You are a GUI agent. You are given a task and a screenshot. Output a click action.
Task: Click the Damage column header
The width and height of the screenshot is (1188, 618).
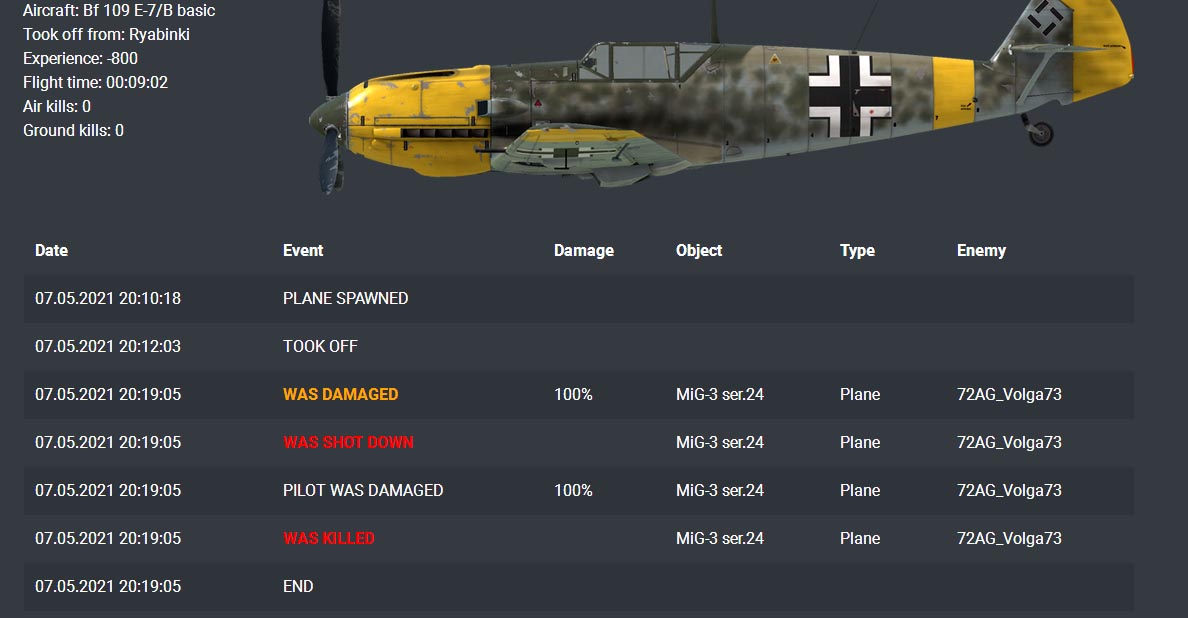coord(584,250)
